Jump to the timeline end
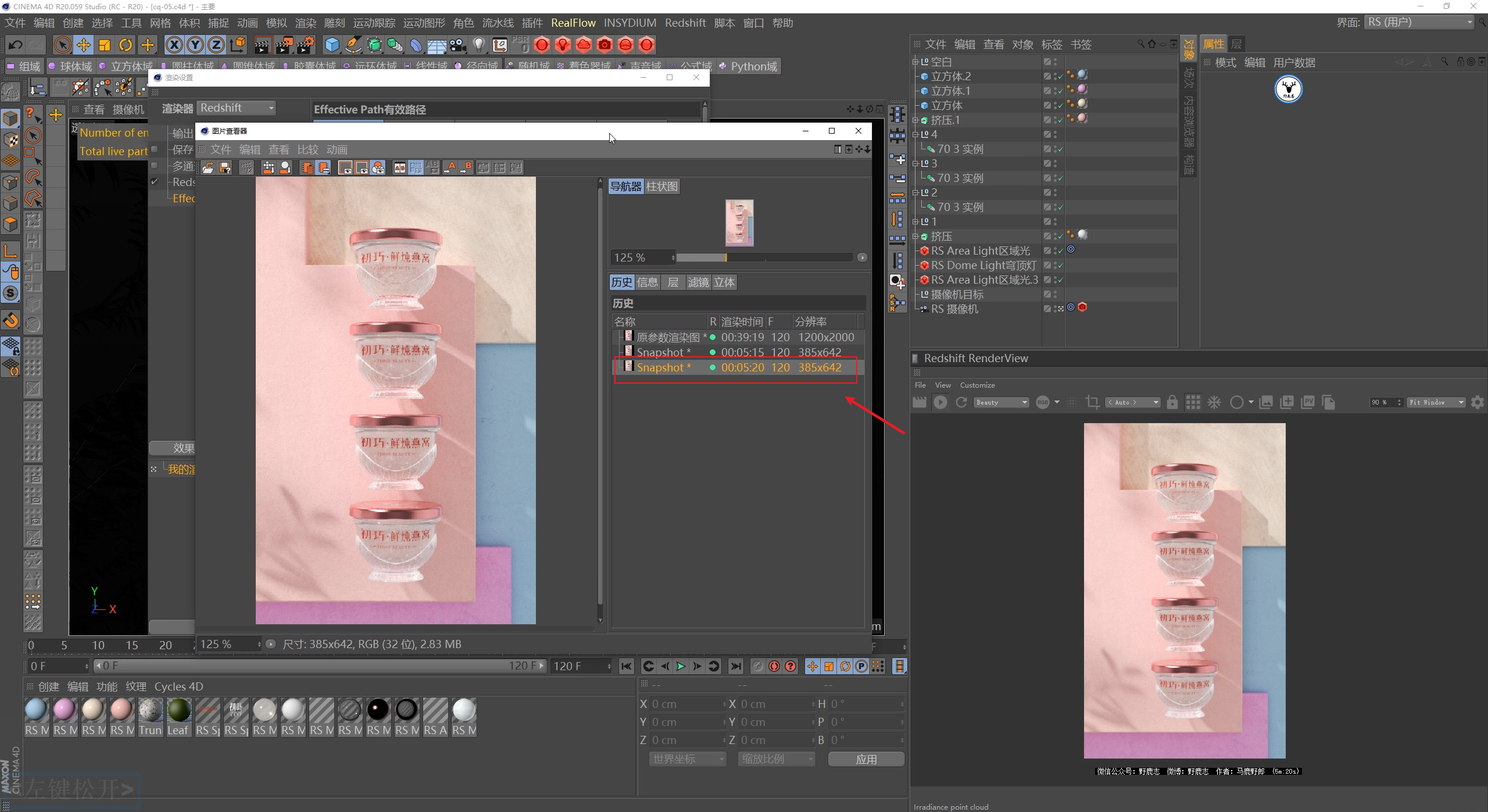 click(x=736, y=666)
